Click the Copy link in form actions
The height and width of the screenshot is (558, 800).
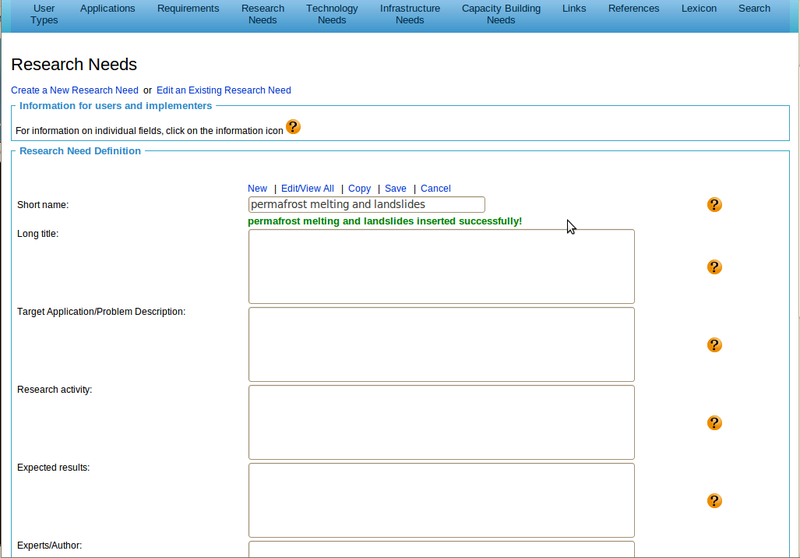click(x=359, y=188)
